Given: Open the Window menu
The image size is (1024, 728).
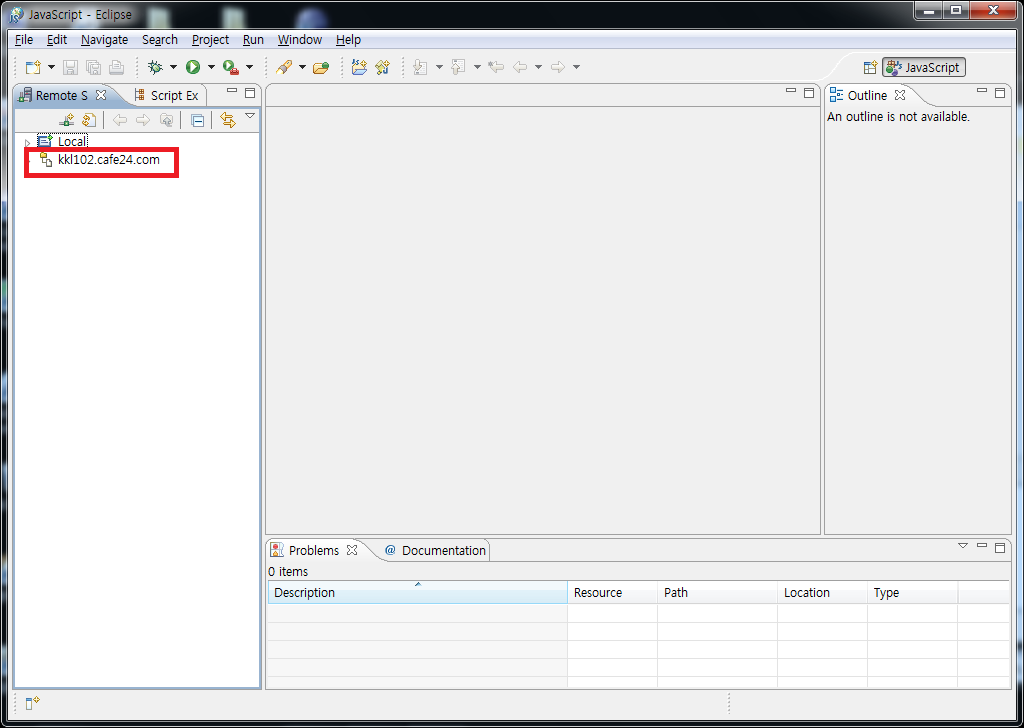Looking at the screenshot, I should [x=299, y=40].
